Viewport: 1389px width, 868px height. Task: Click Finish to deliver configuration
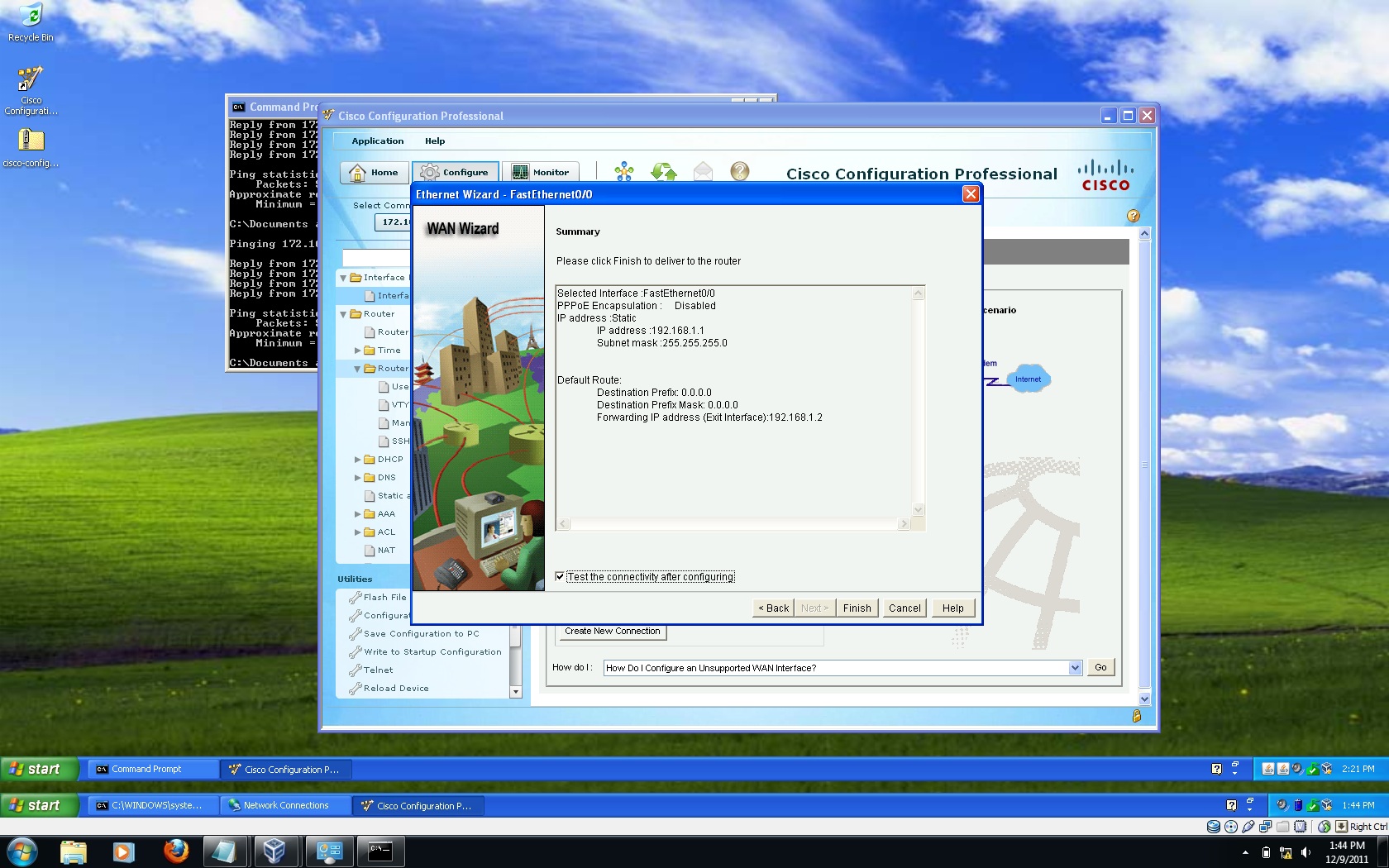point(857,608)
